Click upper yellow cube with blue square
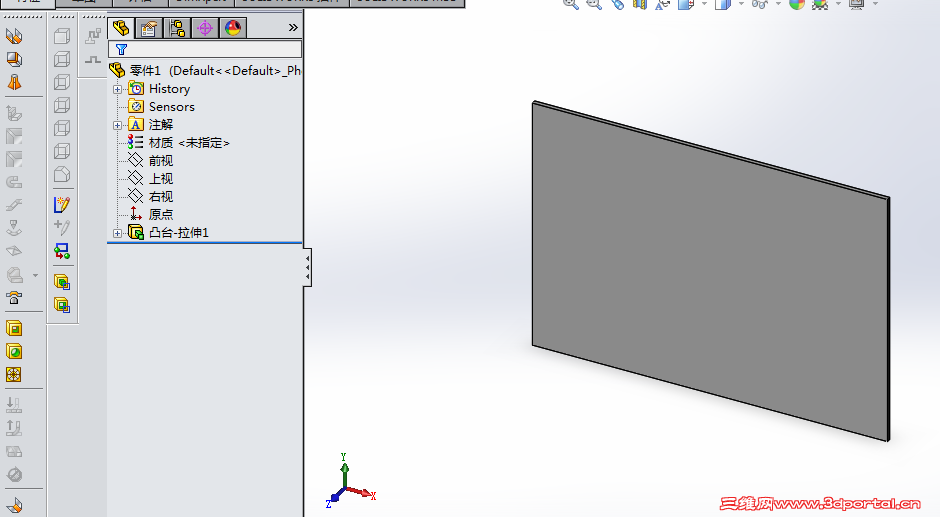The image size is (940, 517). (62, 282)
